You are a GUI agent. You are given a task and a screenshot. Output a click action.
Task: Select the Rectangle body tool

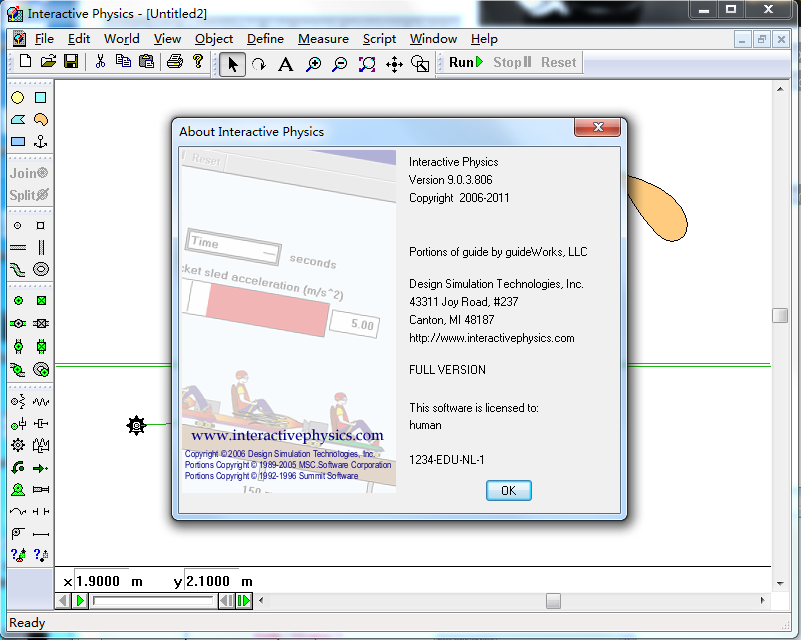[x=18, y=141]
